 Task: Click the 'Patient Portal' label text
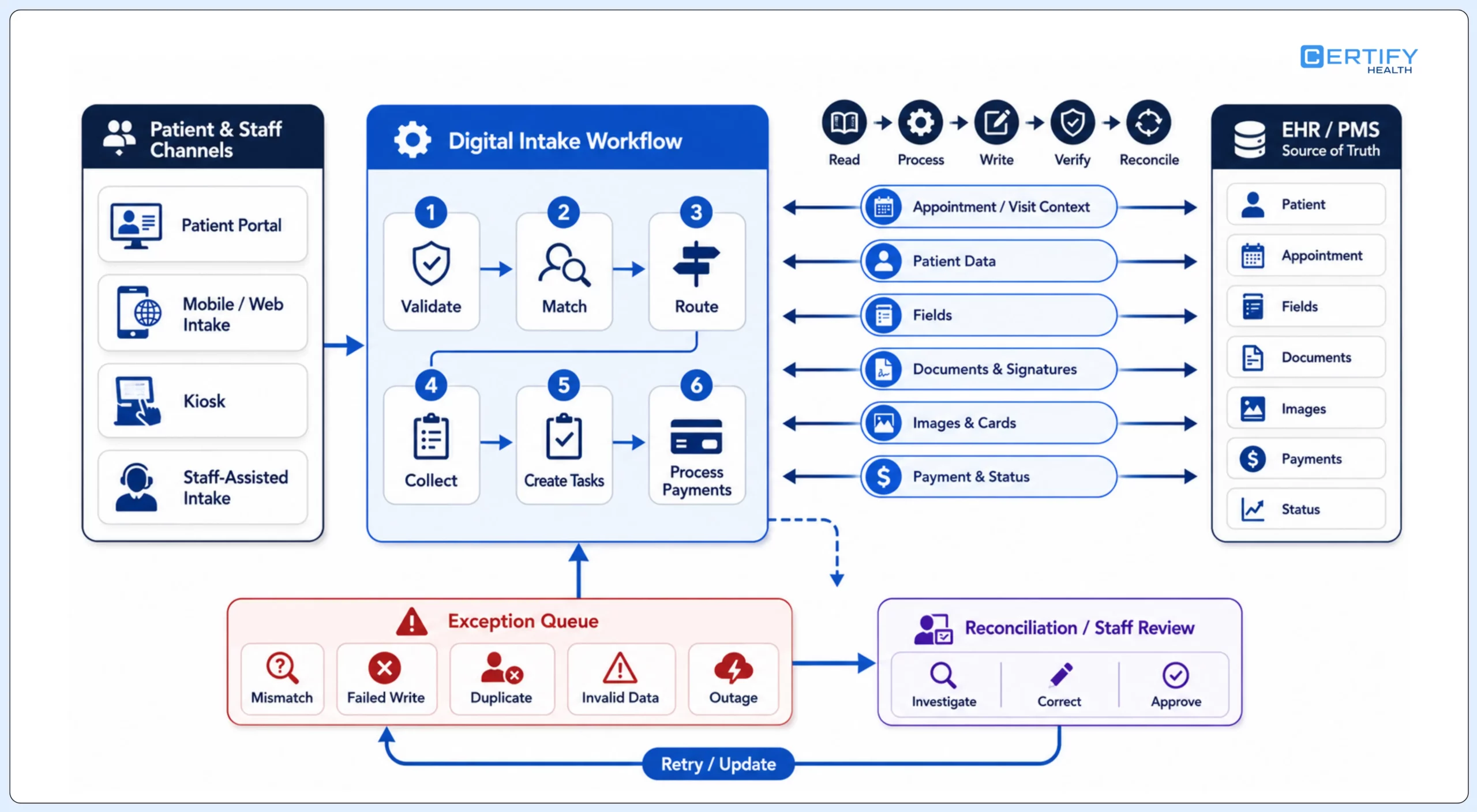pos(231,225)
